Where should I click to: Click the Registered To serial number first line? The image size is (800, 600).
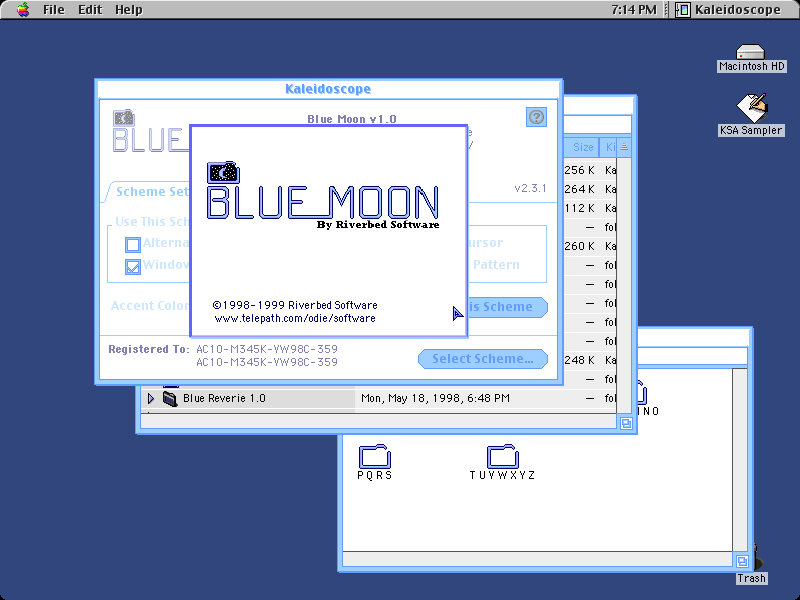coord(267,349)
